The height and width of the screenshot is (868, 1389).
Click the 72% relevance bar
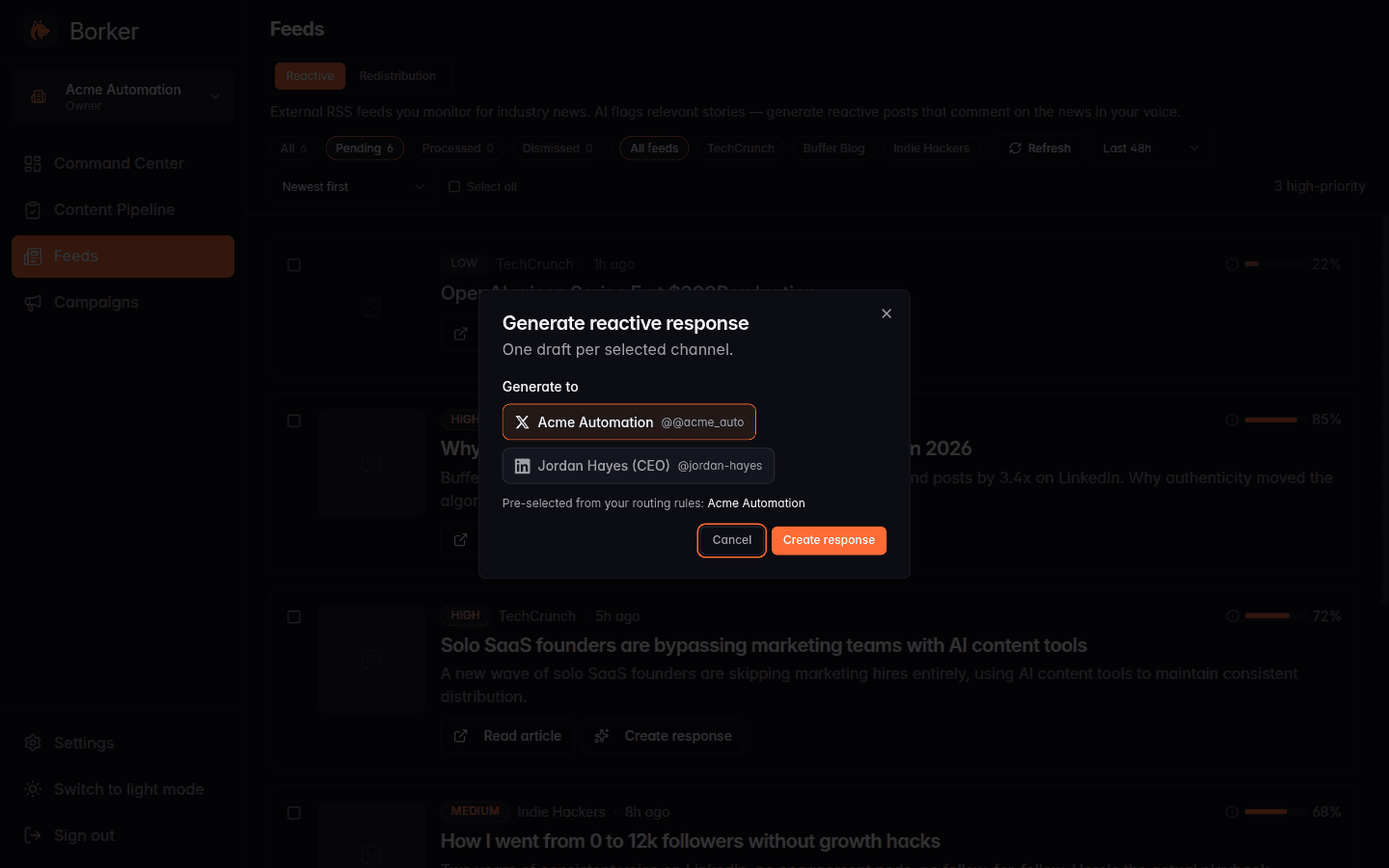[x=1274, y=615]
